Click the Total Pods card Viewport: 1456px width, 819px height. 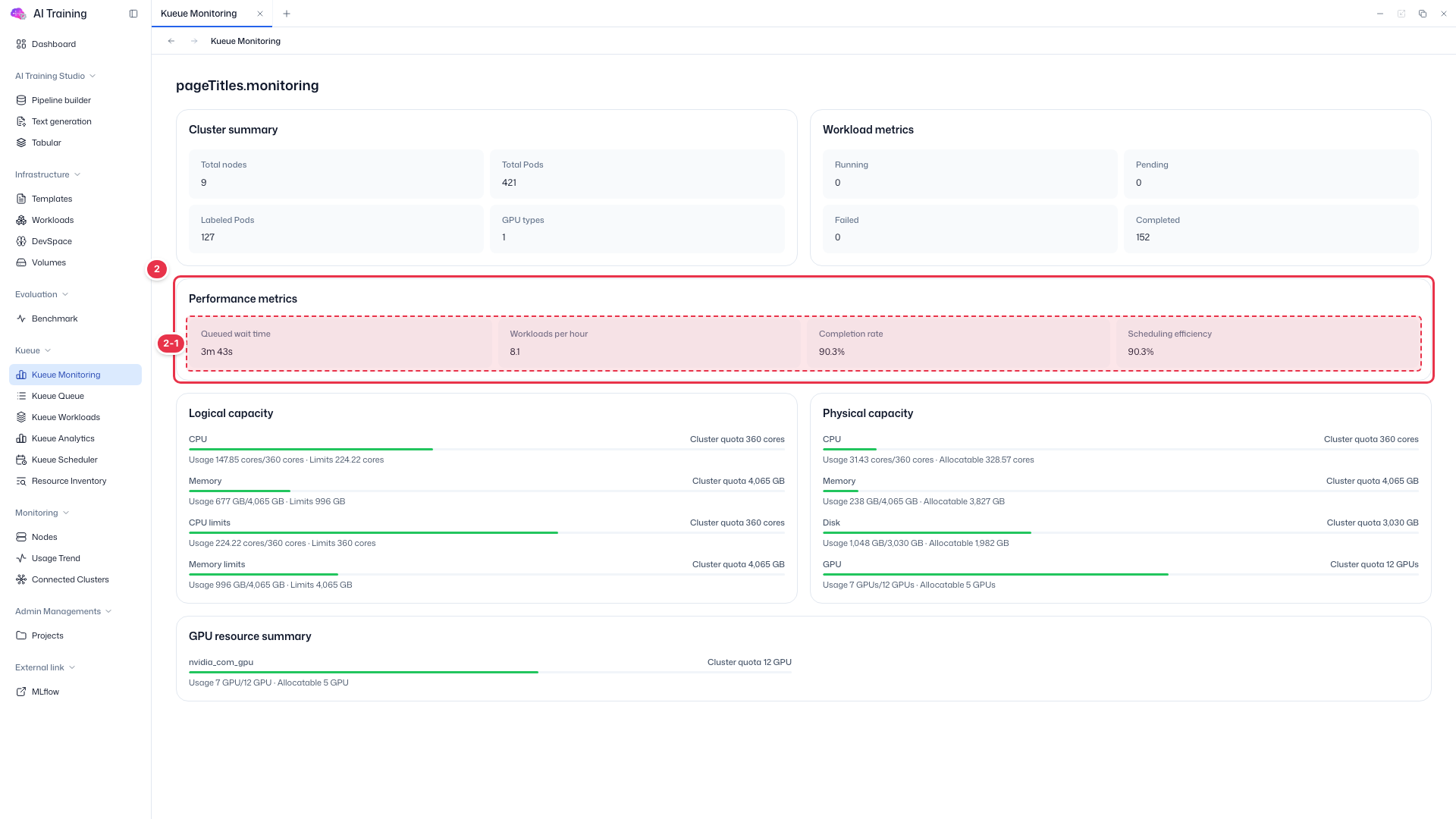[x=638, y=174]
